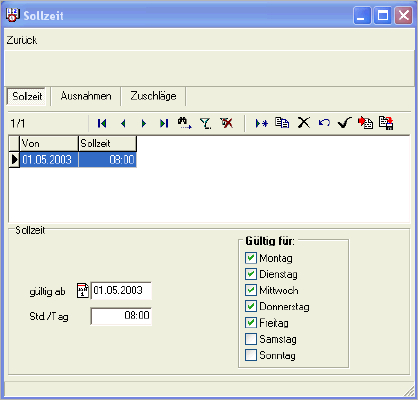The height and width of the screenshot is (400, 418).
Task: Toggle Donnerstag checkbox
Action: click(251, 306)
